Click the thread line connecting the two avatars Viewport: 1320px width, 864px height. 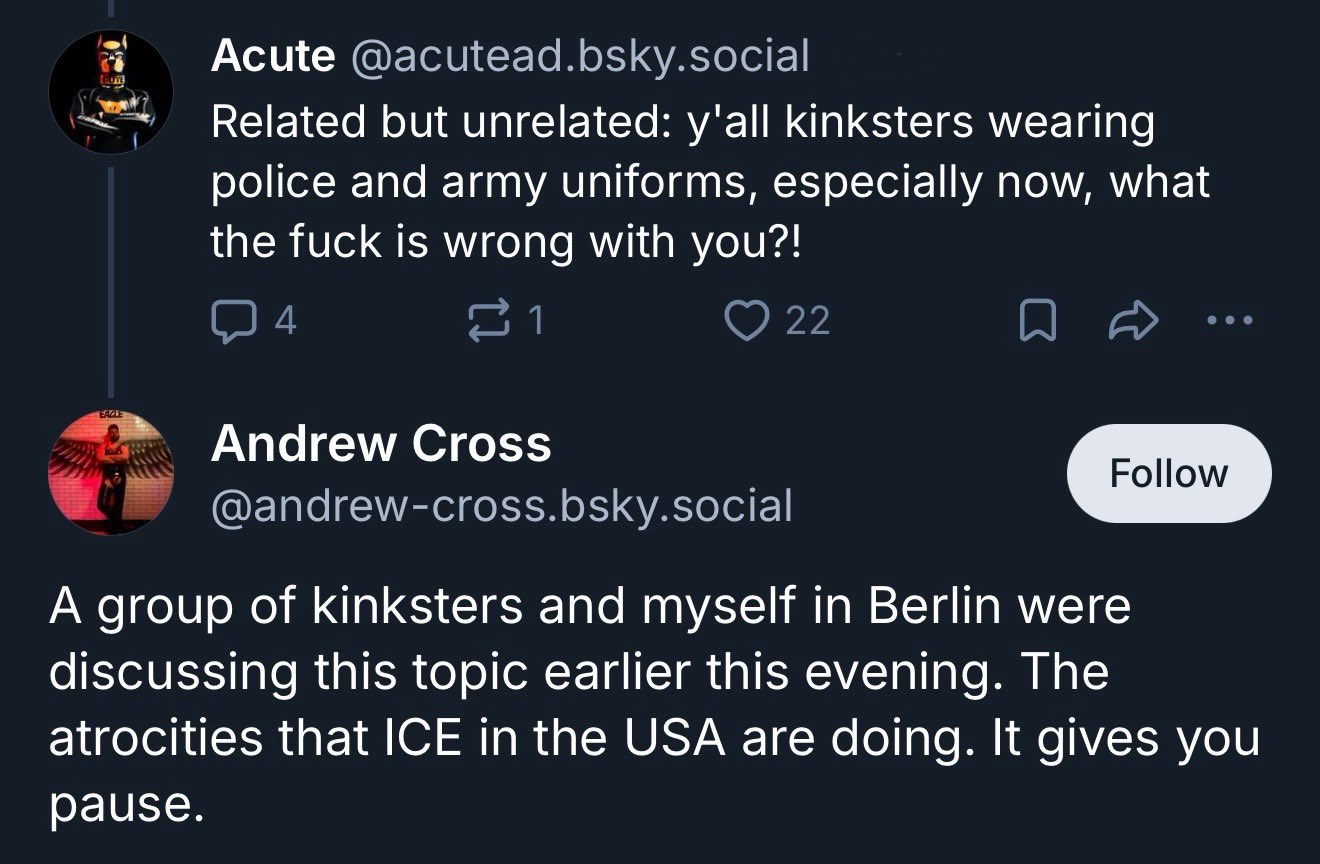(111, 280)
